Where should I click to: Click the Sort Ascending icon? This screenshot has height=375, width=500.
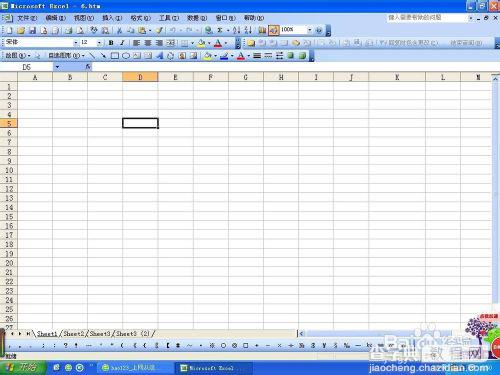(x=236, y=30)
